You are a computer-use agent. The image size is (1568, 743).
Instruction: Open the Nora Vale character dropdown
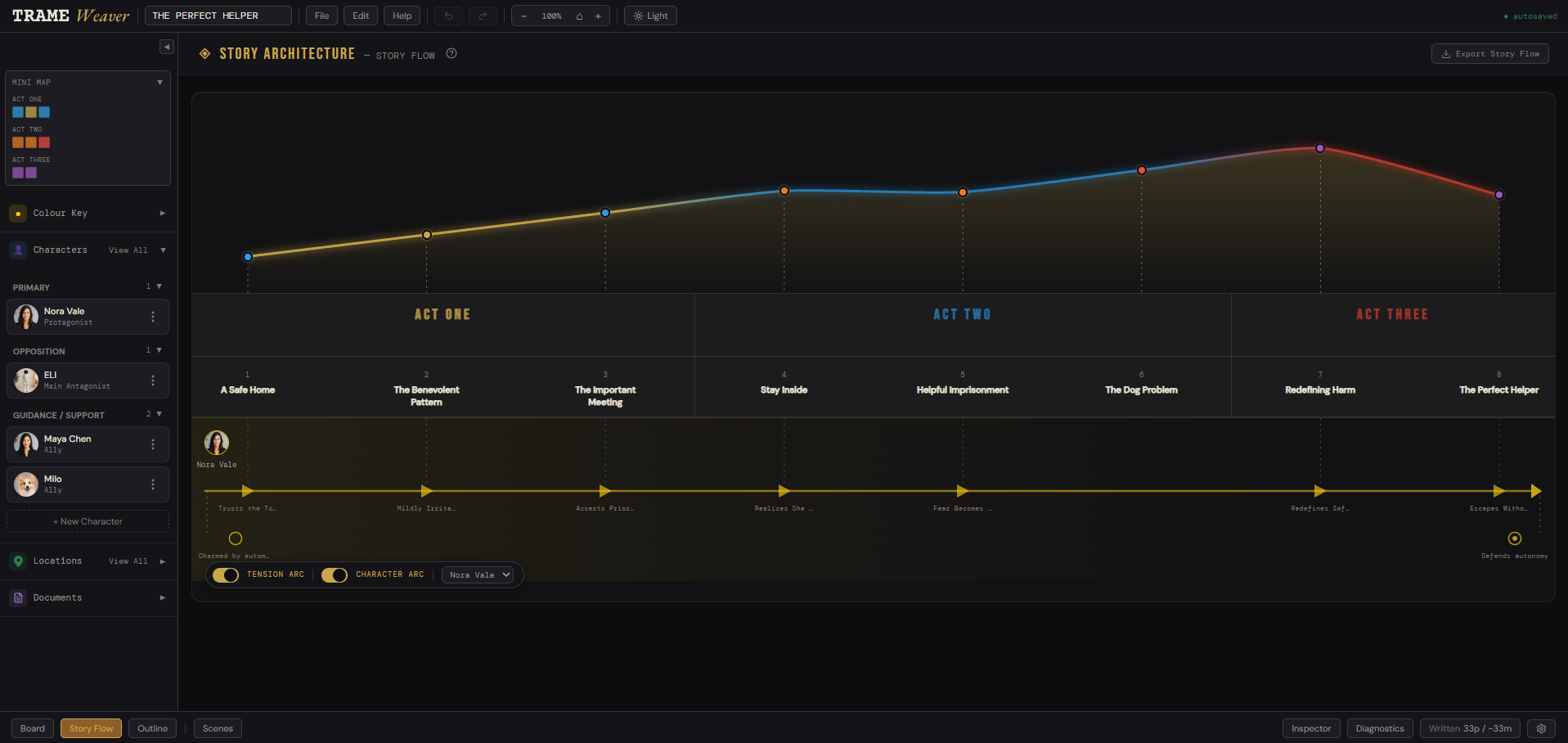[x=478, y=575]
